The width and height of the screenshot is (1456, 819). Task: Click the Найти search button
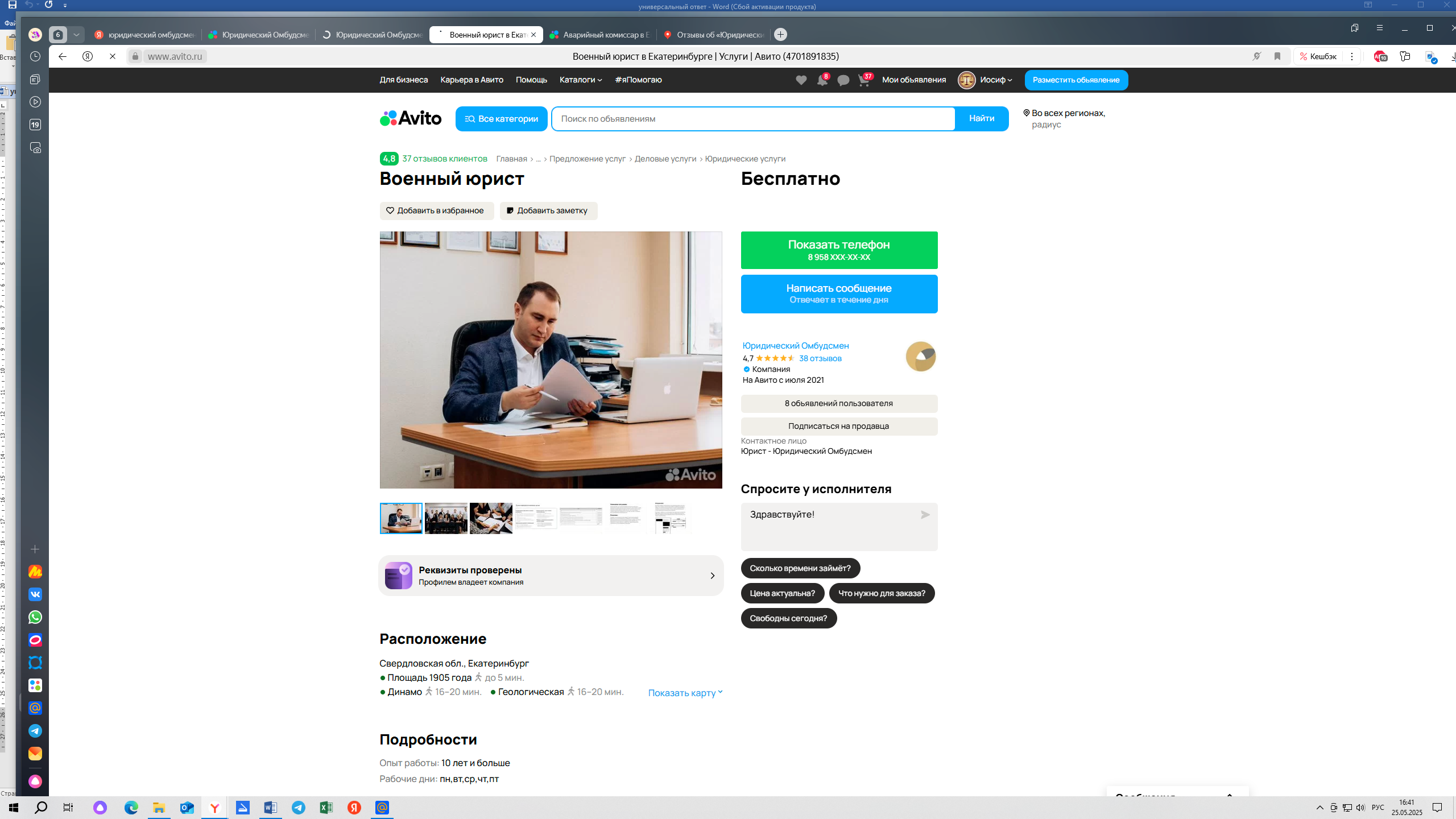click(x=982, y=119)
